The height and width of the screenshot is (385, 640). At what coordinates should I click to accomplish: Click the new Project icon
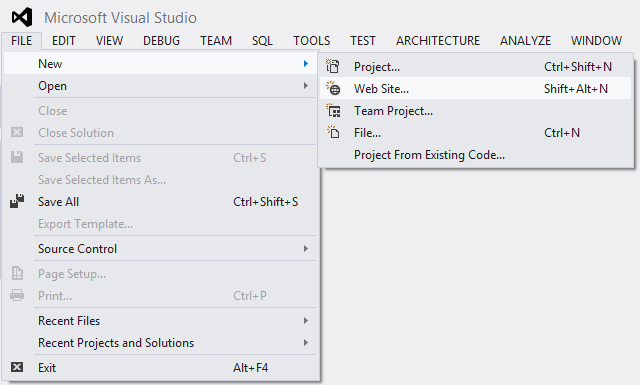(x=333, y=66)
